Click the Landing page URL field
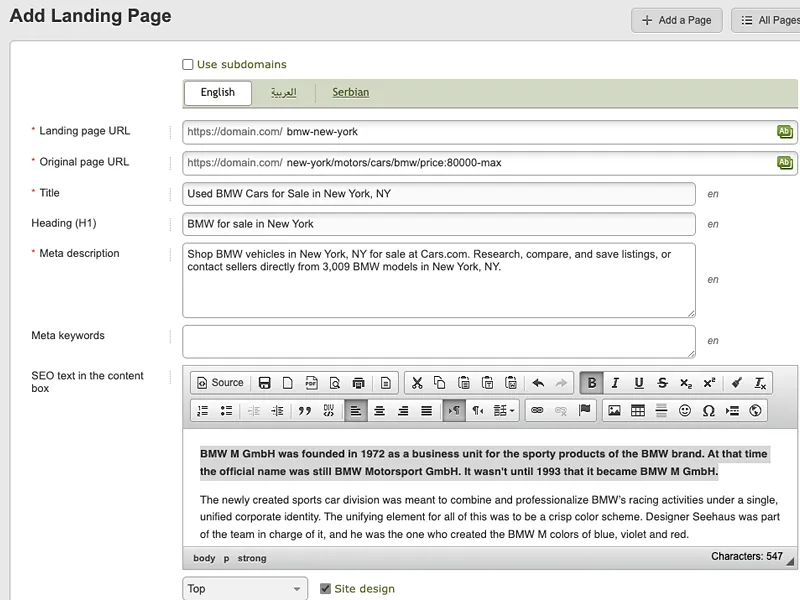Screen dimensions: 800x600 [x=490, y=132]
